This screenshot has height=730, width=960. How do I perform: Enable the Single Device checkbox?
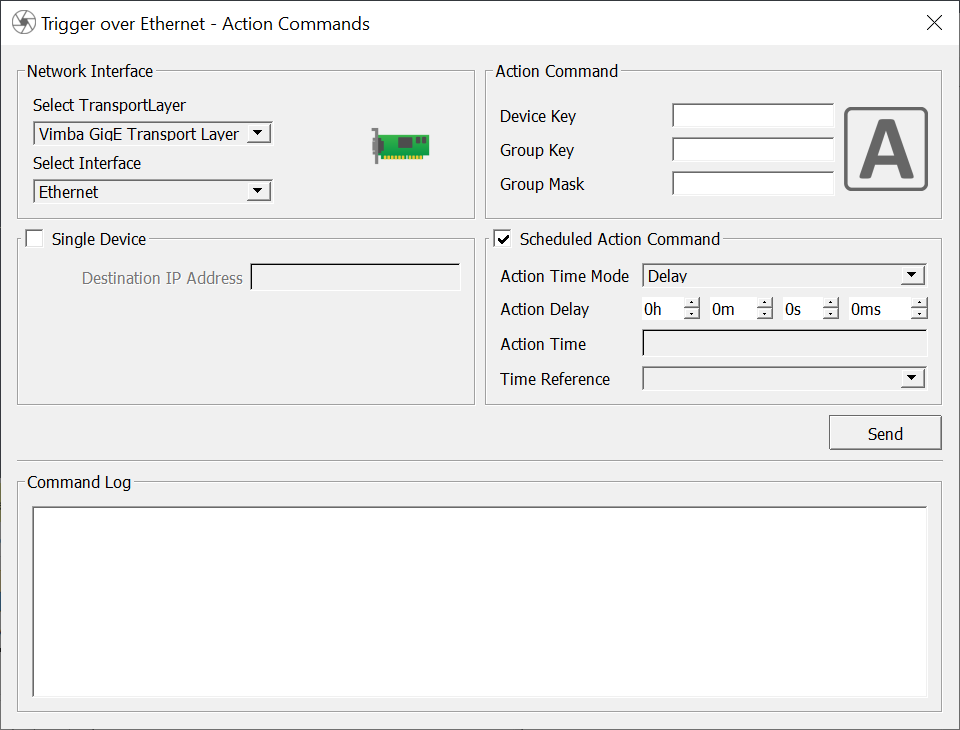tap(35, 239)
